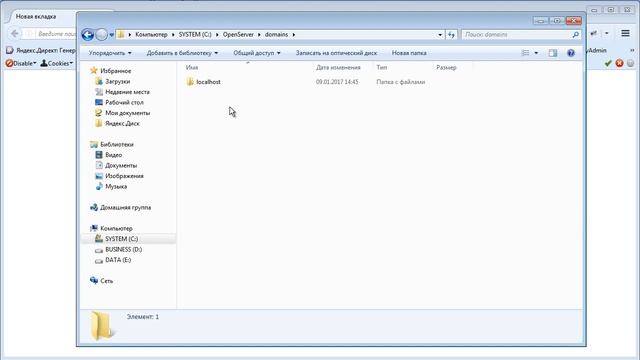The height and width of the screenshot is (360, 640).
Task: Open the Изображения library
Action: [x=124, y=176]
